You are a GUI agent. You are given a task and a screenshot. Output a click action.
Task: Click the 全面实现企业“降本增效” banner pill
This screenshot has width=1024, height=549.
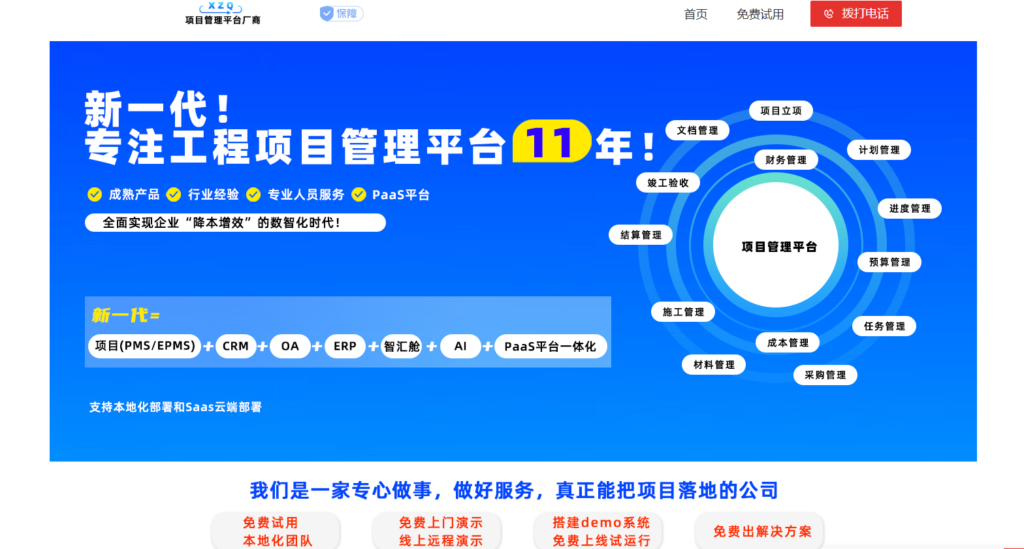click(235, 223)
